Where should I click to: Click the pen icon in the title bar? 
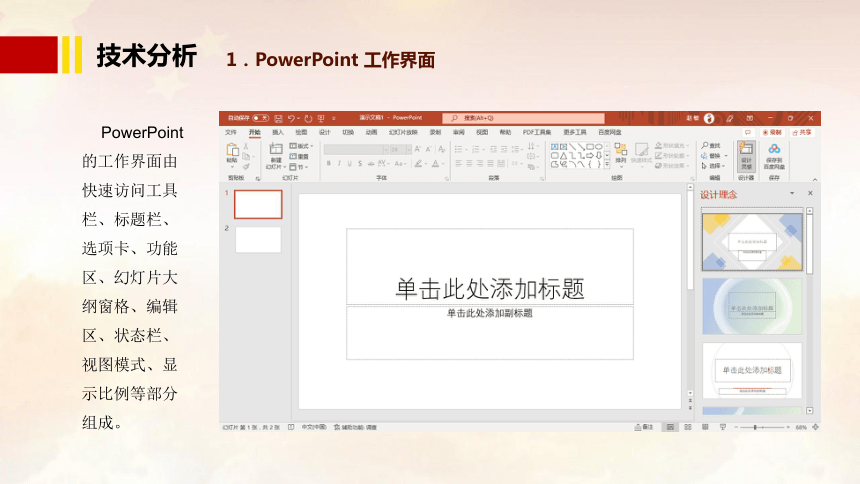point(729,118)
